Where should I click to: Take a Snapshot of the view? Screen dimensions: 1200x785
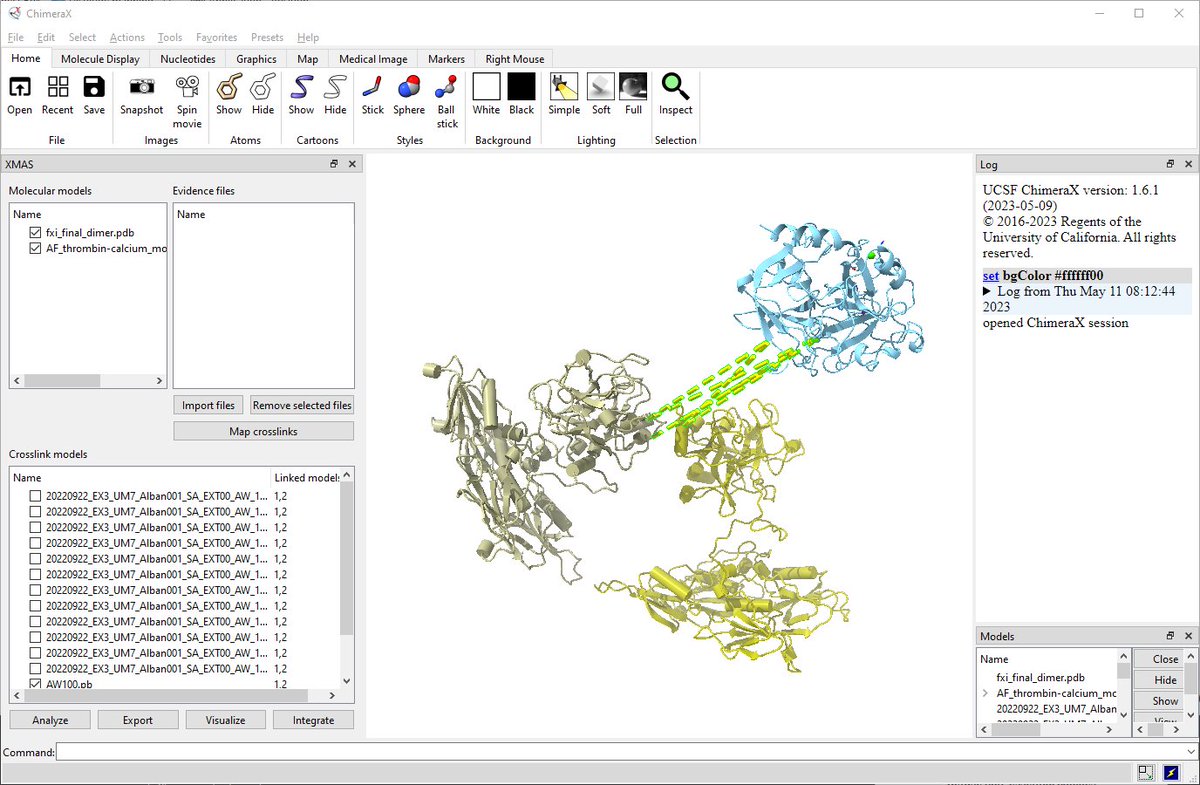click(141, 88)
